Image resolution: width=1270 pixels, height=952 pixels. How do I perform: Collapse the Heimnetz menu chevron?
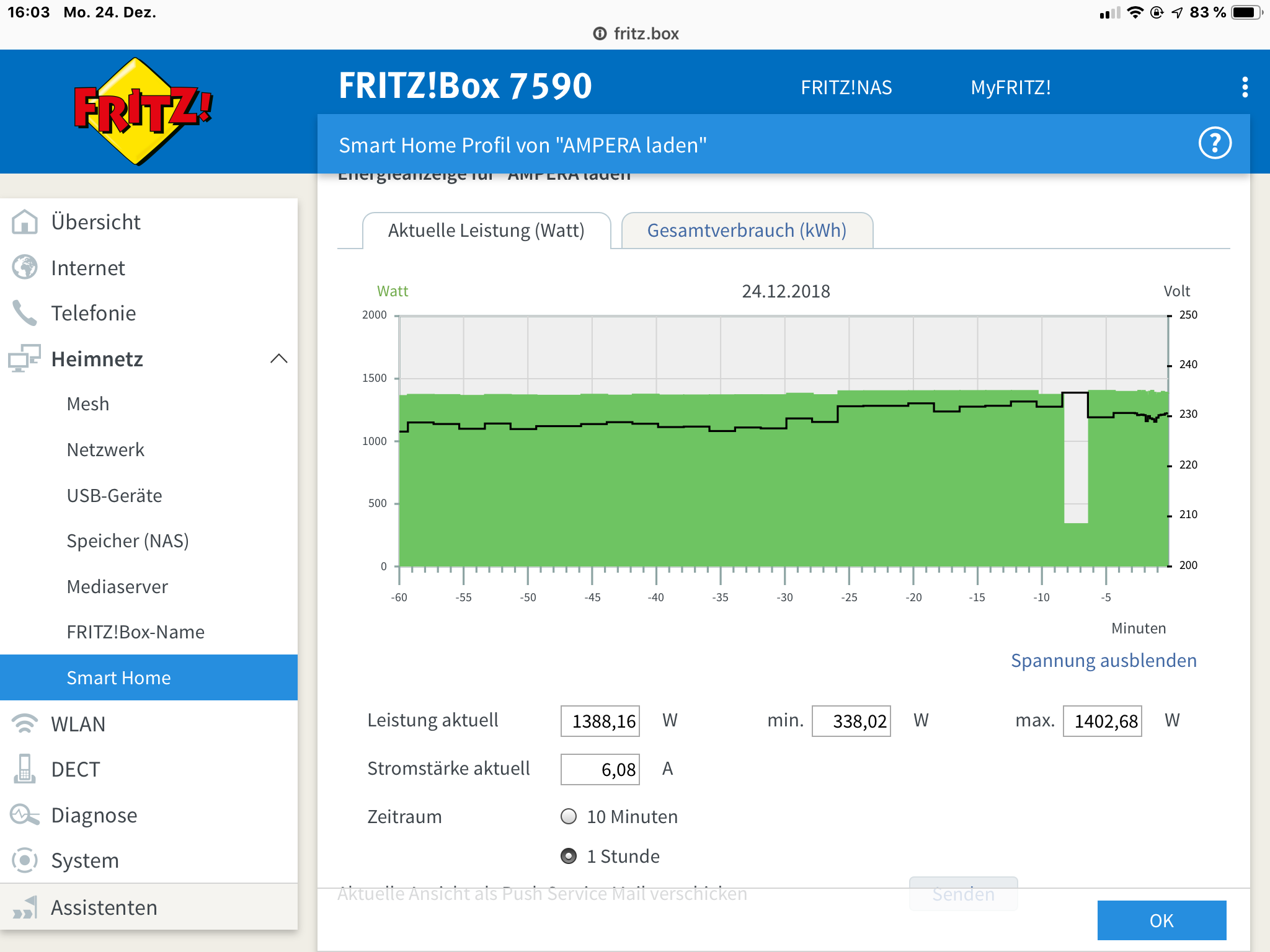click(x=279, y=358)
